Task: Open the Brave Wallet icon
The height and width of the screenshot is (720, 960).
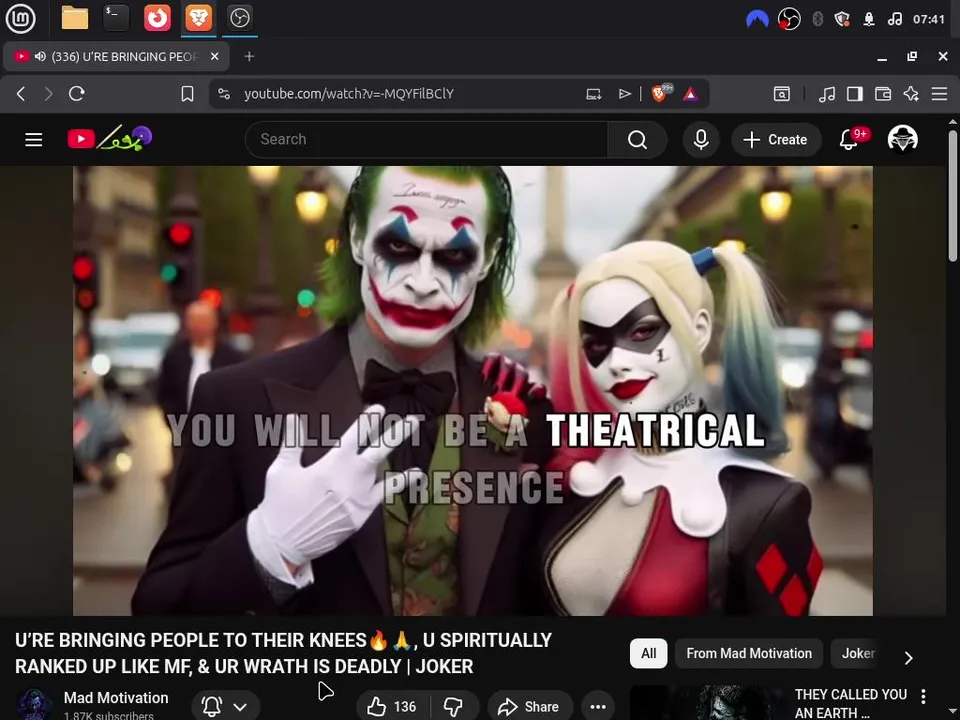Action: coord(883,94)
